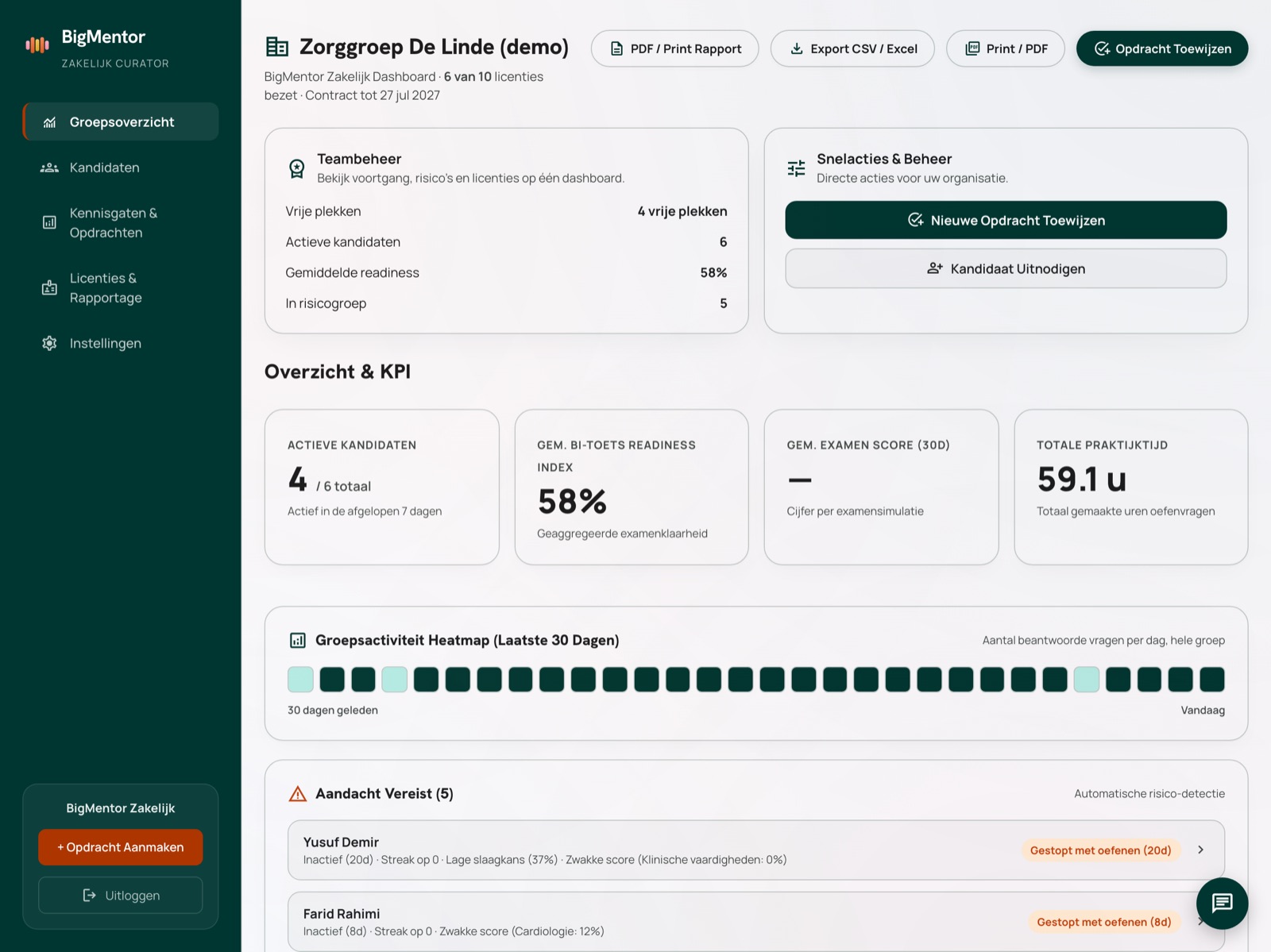Open Kennisgaten & Opdrachten page
The width and height of the screenshot is (1271, 952).
pyautogui.click(x=121, y=223)
